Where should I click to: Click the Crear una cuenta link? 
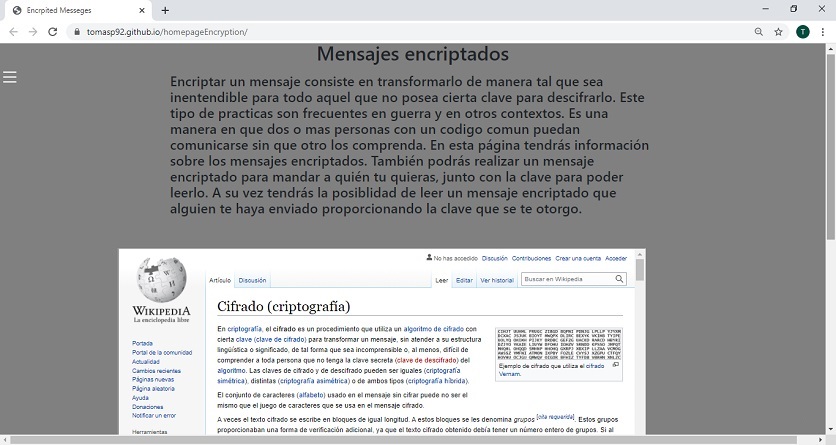point(578,258)
